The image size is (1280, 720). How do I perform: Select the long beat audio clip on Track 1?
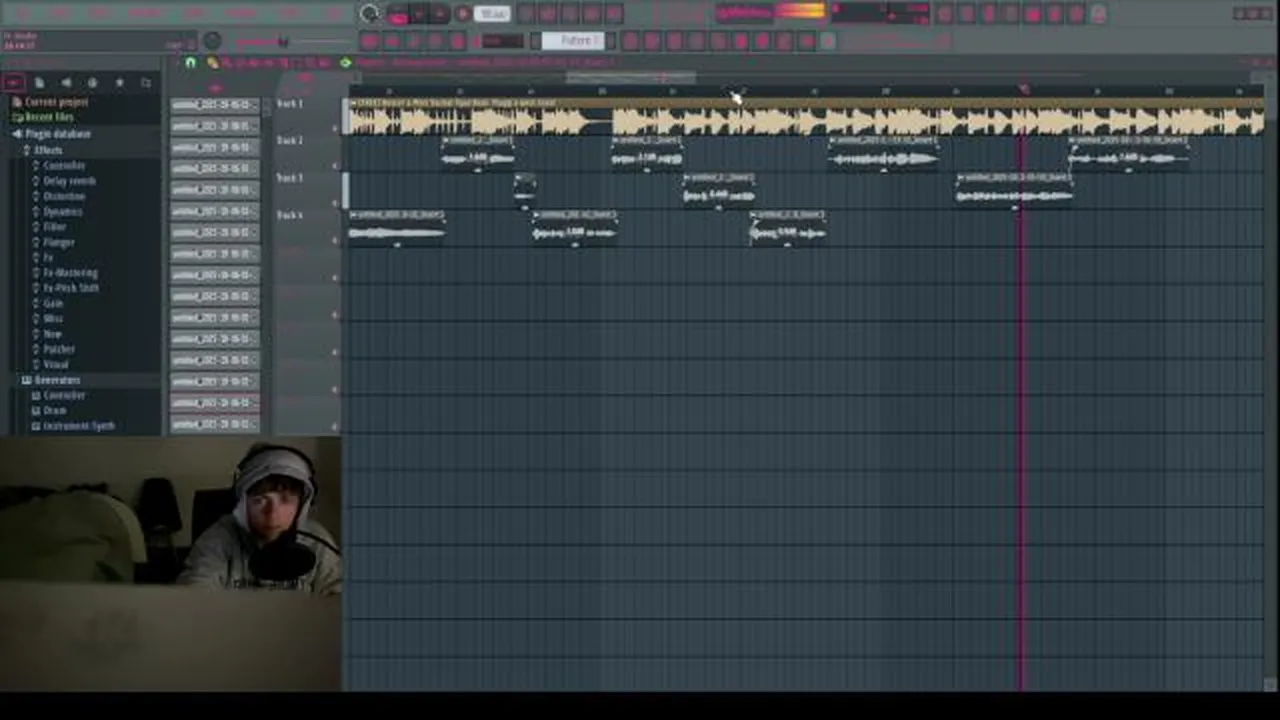(x=805, y=117)
